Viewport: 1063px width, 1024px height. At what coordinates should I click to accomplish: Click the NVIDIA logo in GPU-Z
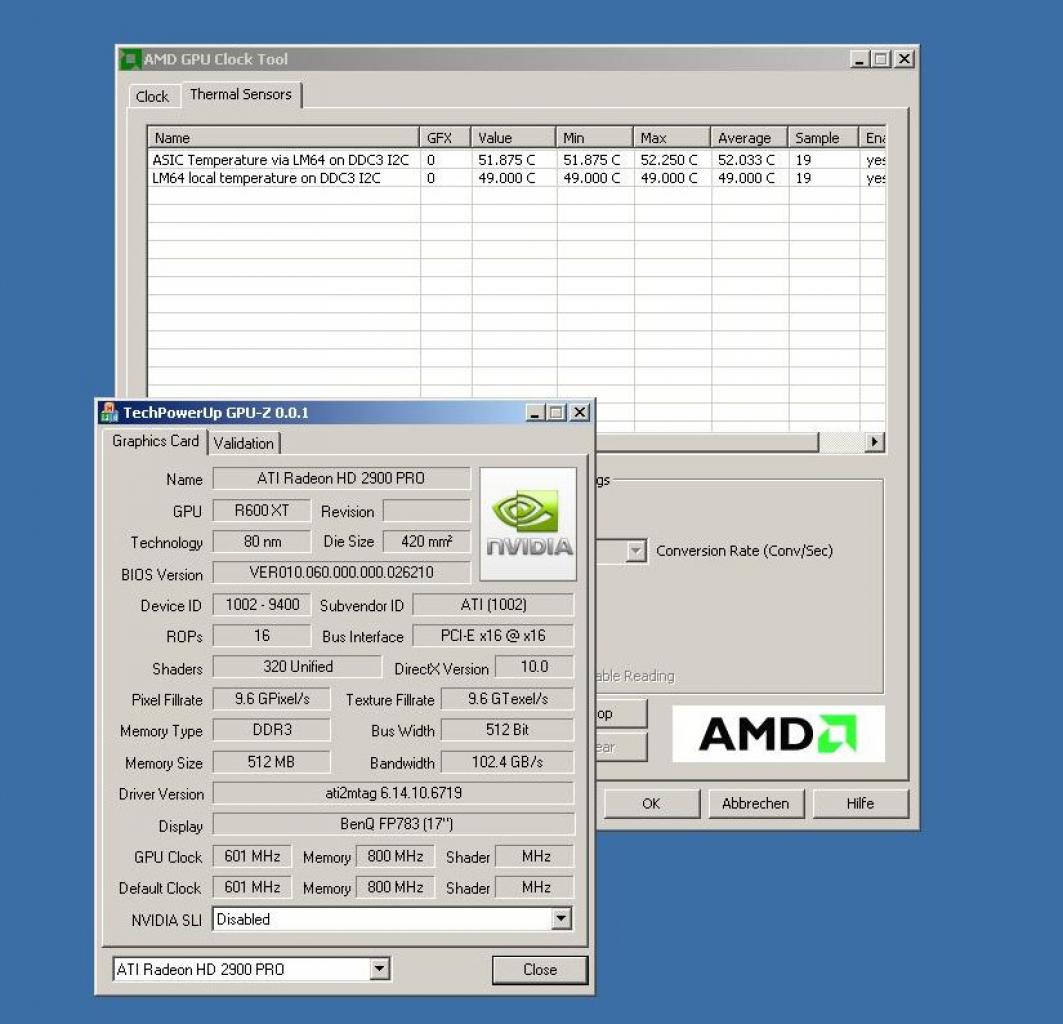528,524
